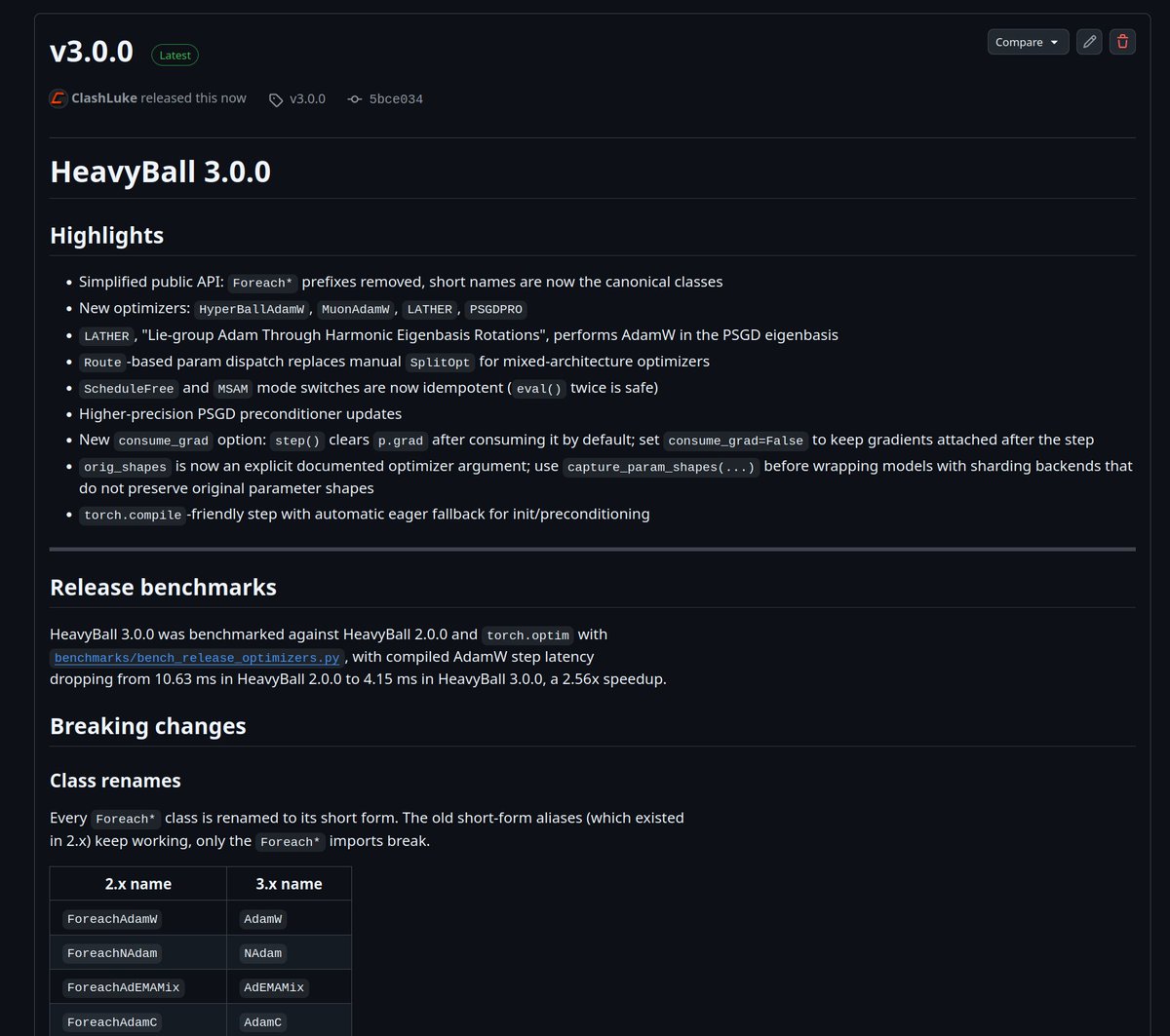
Task: Click the PSGDPRO code label
Action: pos(496,309)
